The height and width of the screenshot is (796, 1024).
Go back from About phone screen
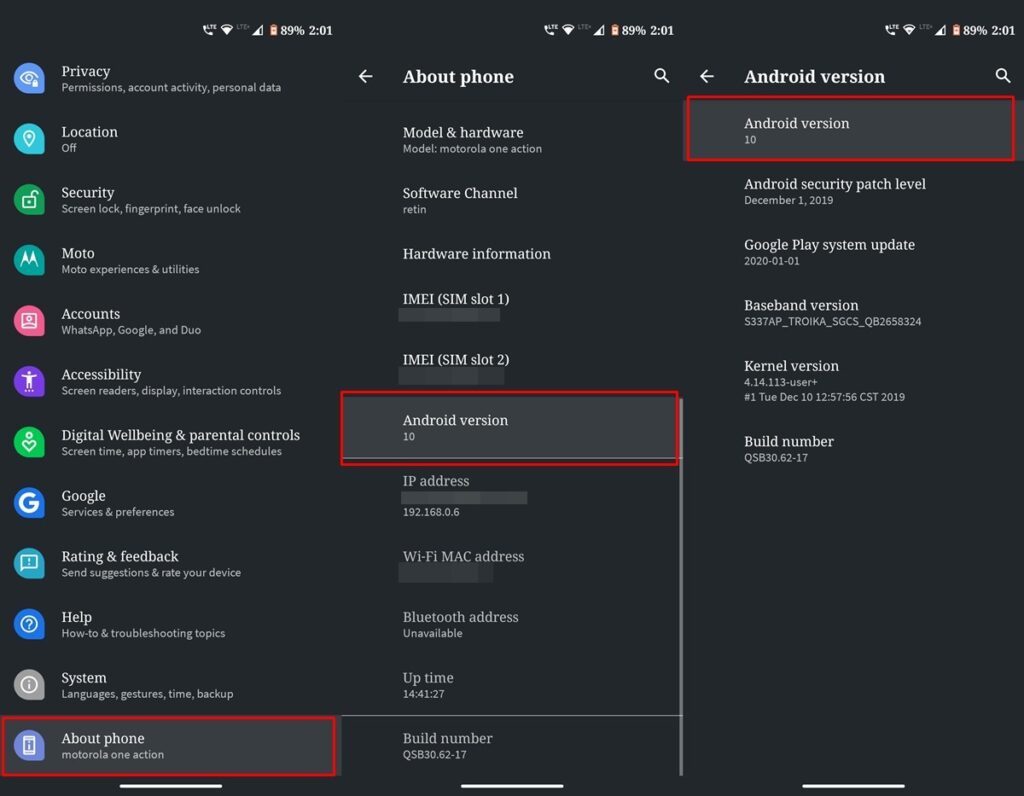click(366, 77)
